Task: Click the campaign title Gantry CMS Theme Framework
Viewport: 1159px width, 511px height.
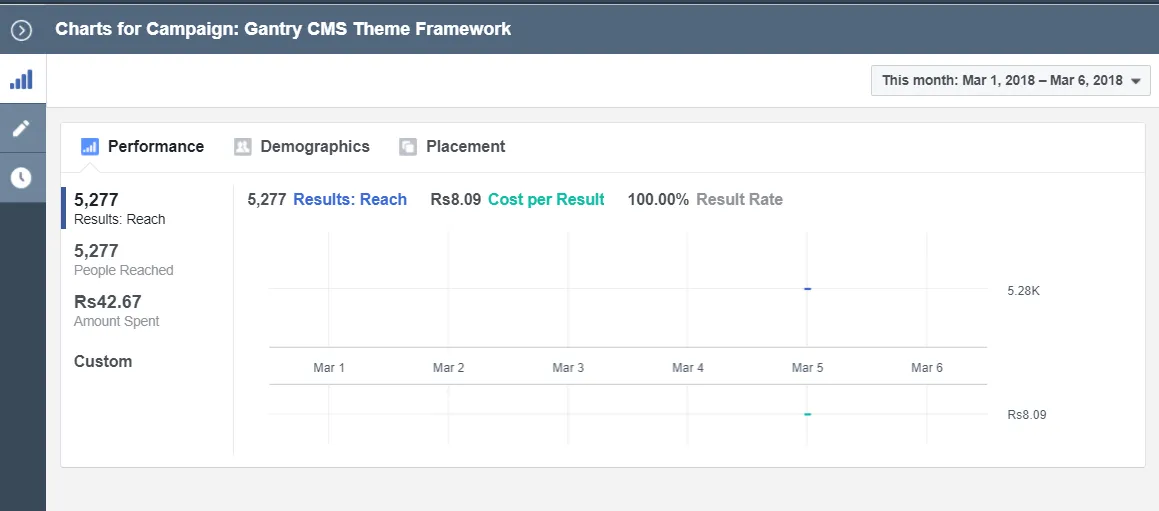Action: point(377,29)
